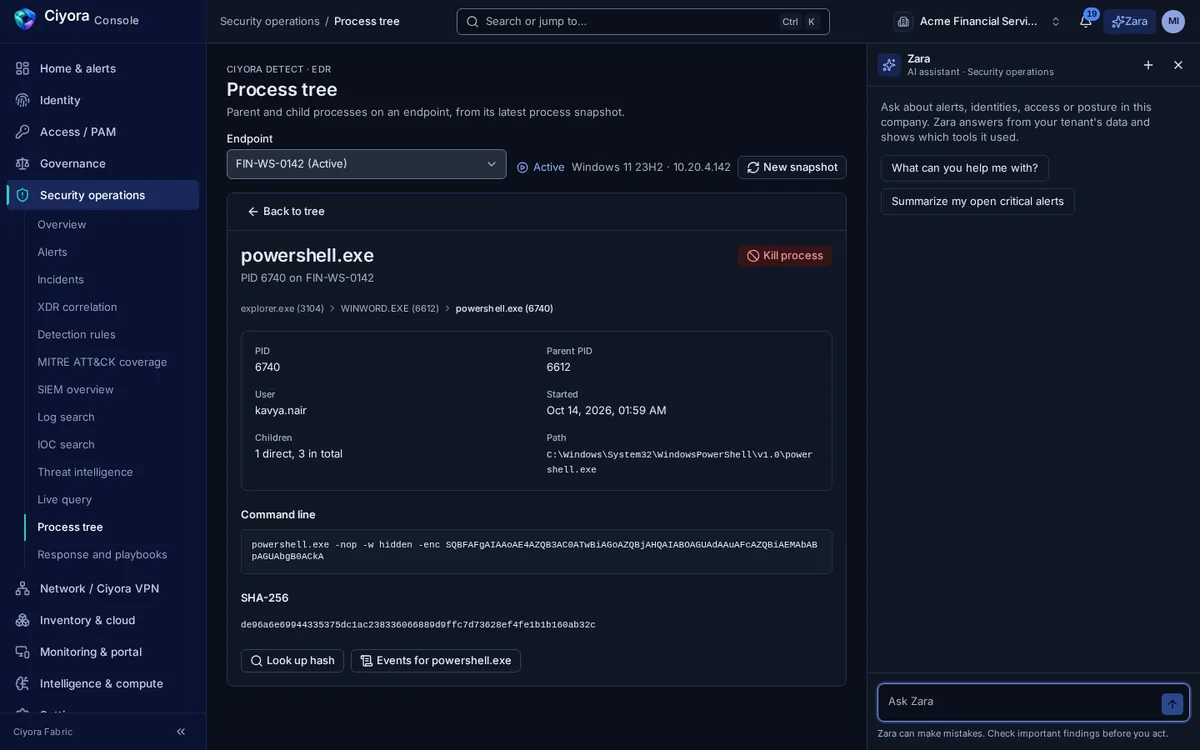This screenshot has width=1200, height=750.
Task: Open the MI user avatar menu
Action: 1173,21
